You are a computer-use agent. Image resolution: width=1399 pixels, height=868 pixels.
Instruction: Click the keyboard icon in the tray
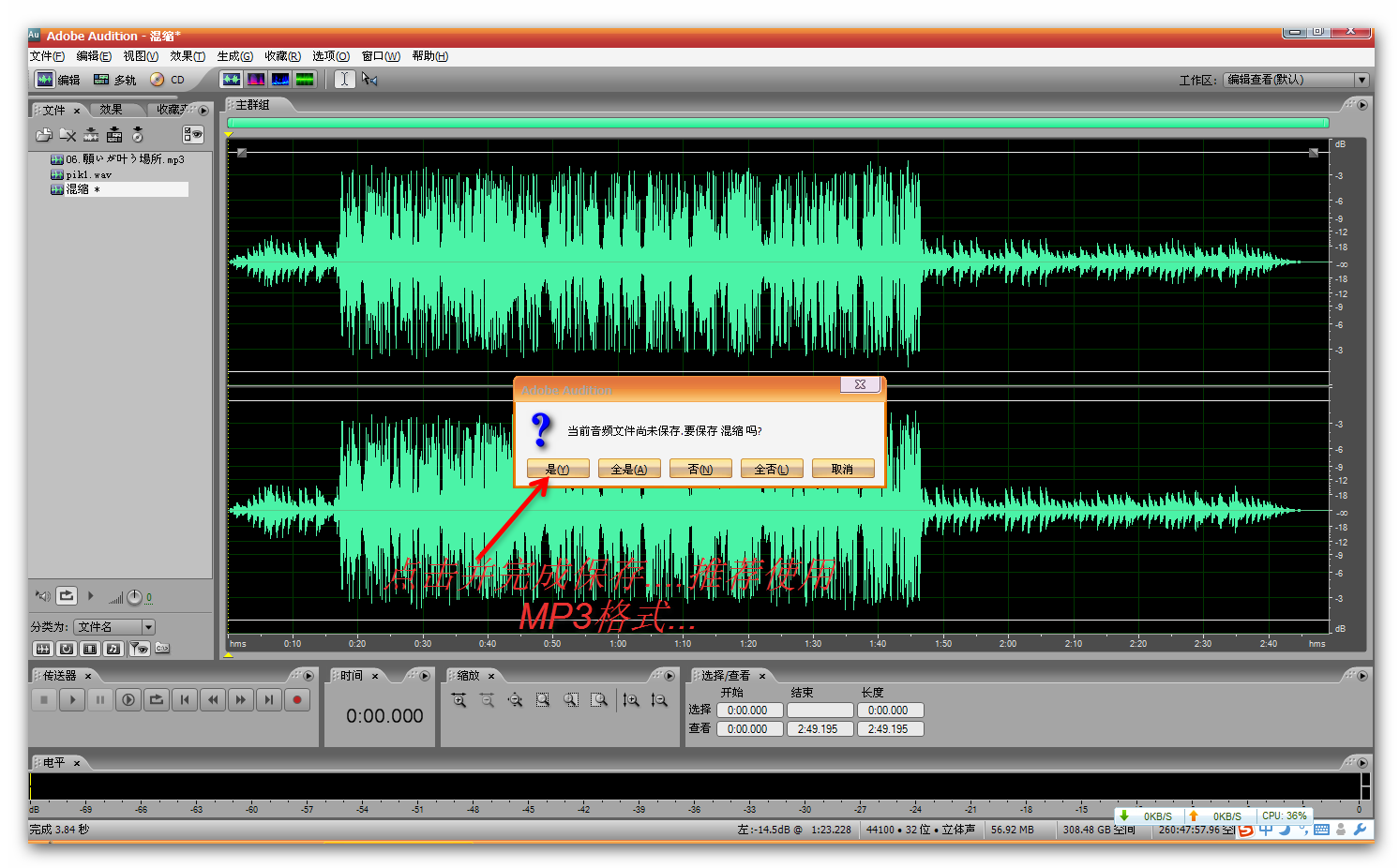[1321, 830]
